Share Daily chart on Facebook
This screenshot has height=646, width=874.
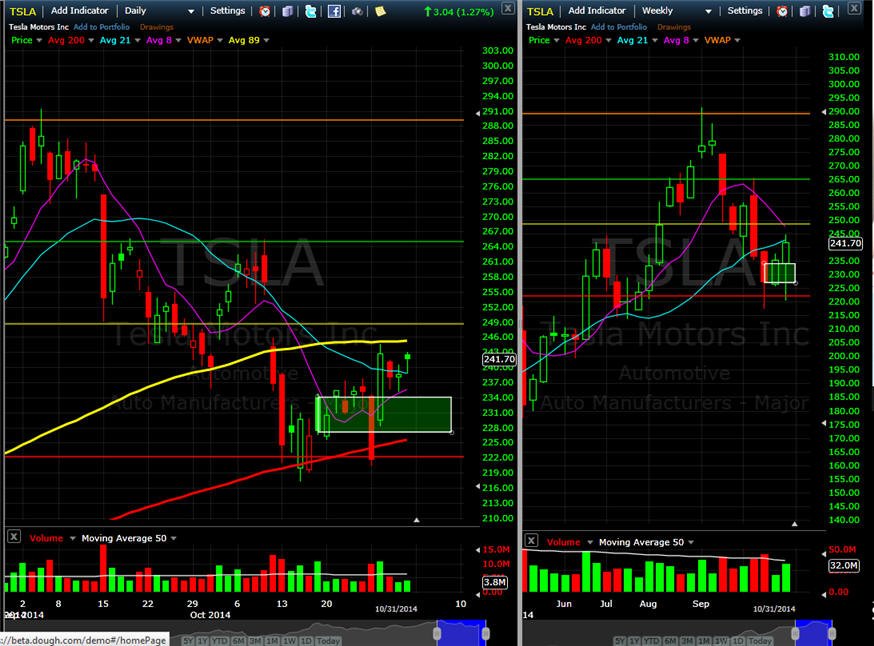point(334,11)
